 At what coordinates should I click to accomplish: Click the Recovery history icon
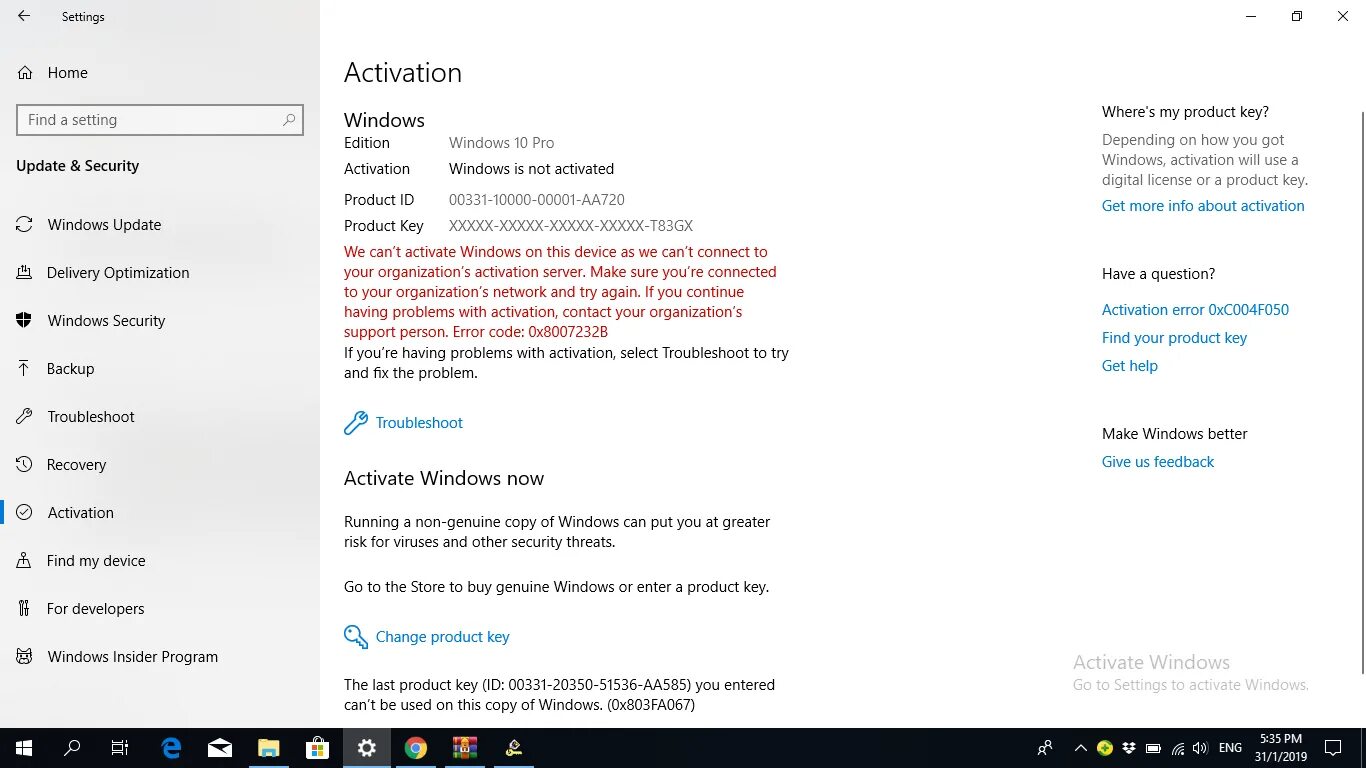[x=24, y=464]
